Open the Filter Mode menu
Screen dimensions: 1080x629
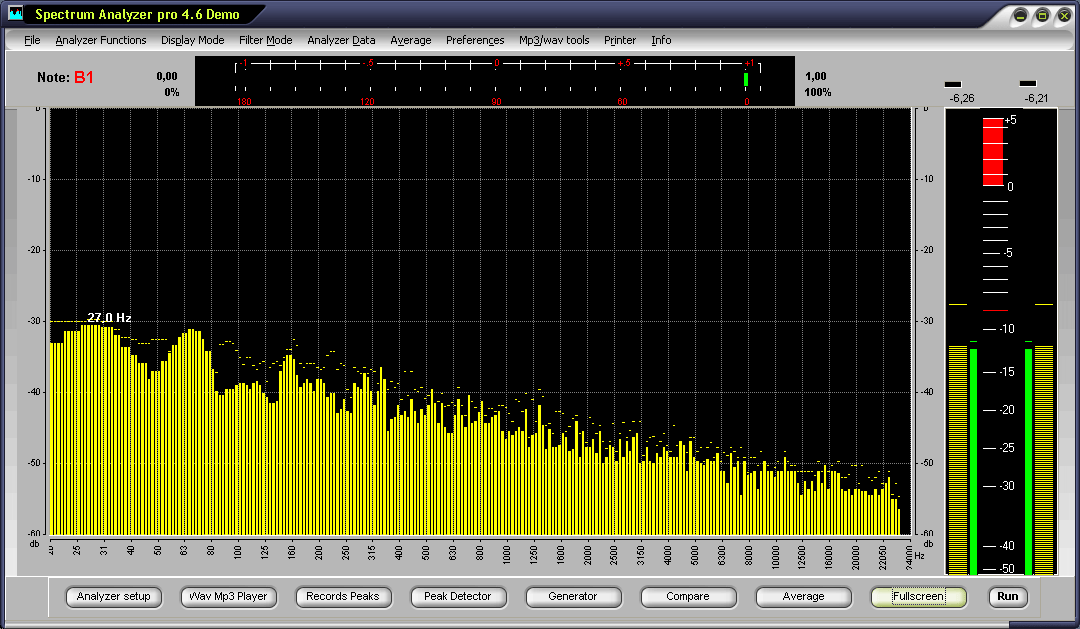tap(265, 40)
